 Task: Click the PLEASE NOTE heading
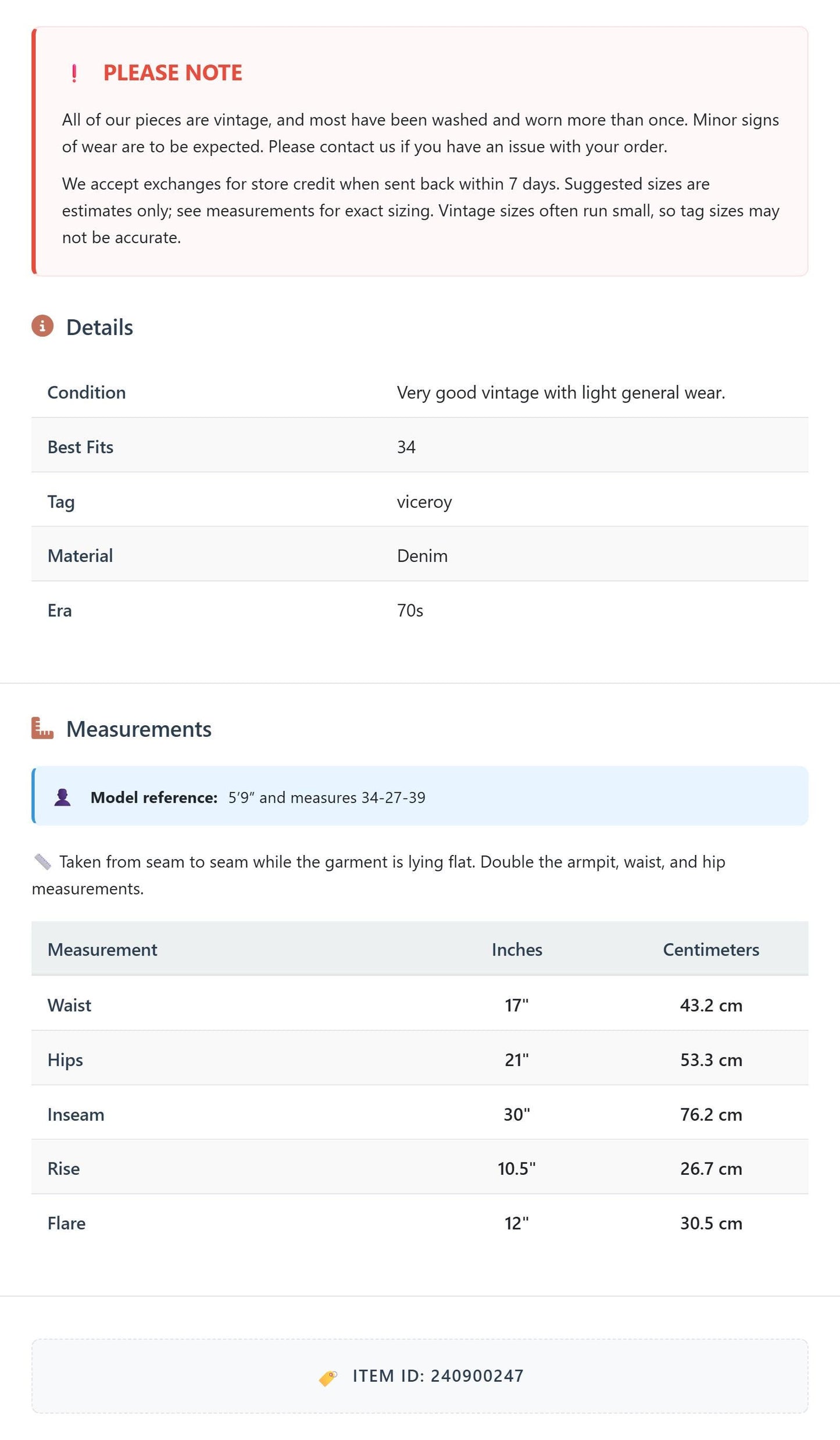pos(173,73)
